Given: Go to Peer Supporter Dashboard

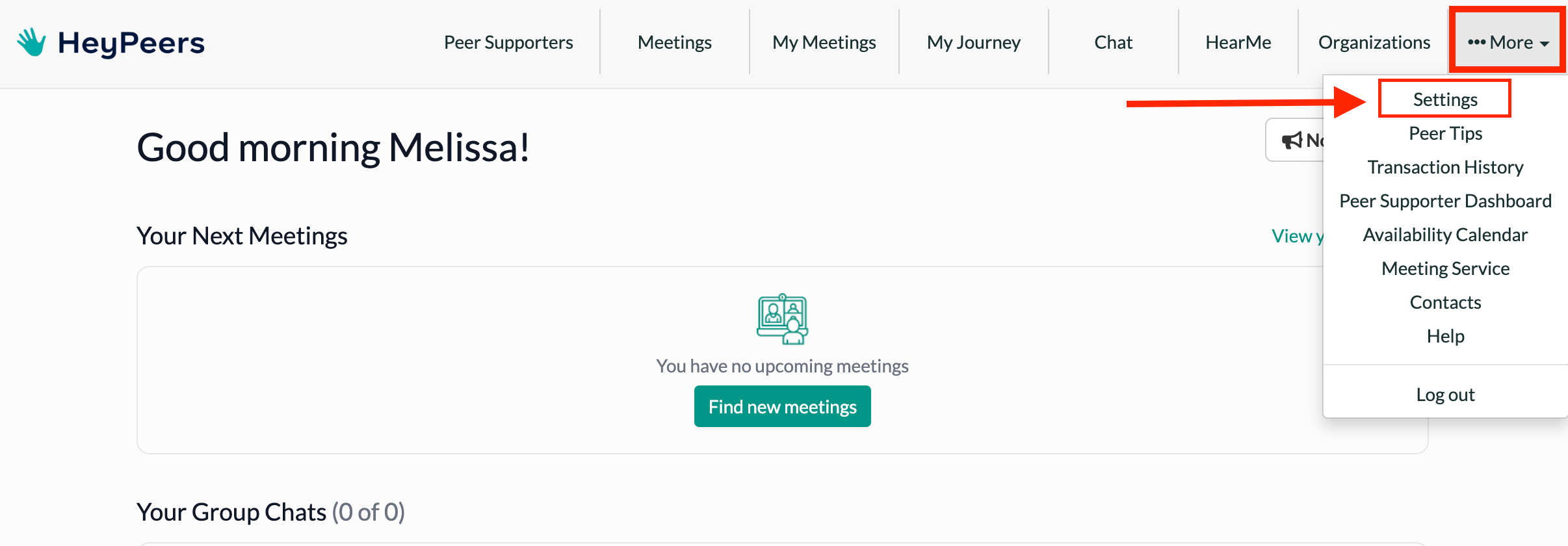Looking at the screenshot, I should click(1445, 201).
